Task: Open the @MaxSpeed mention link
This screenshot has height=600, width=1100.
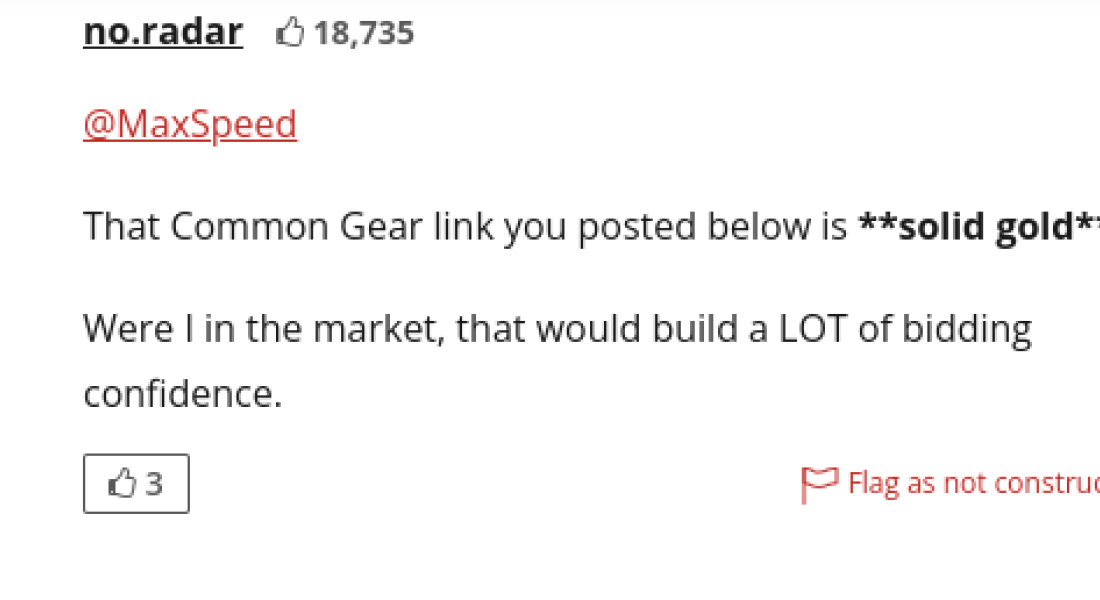Action: (x=190, y=124)
